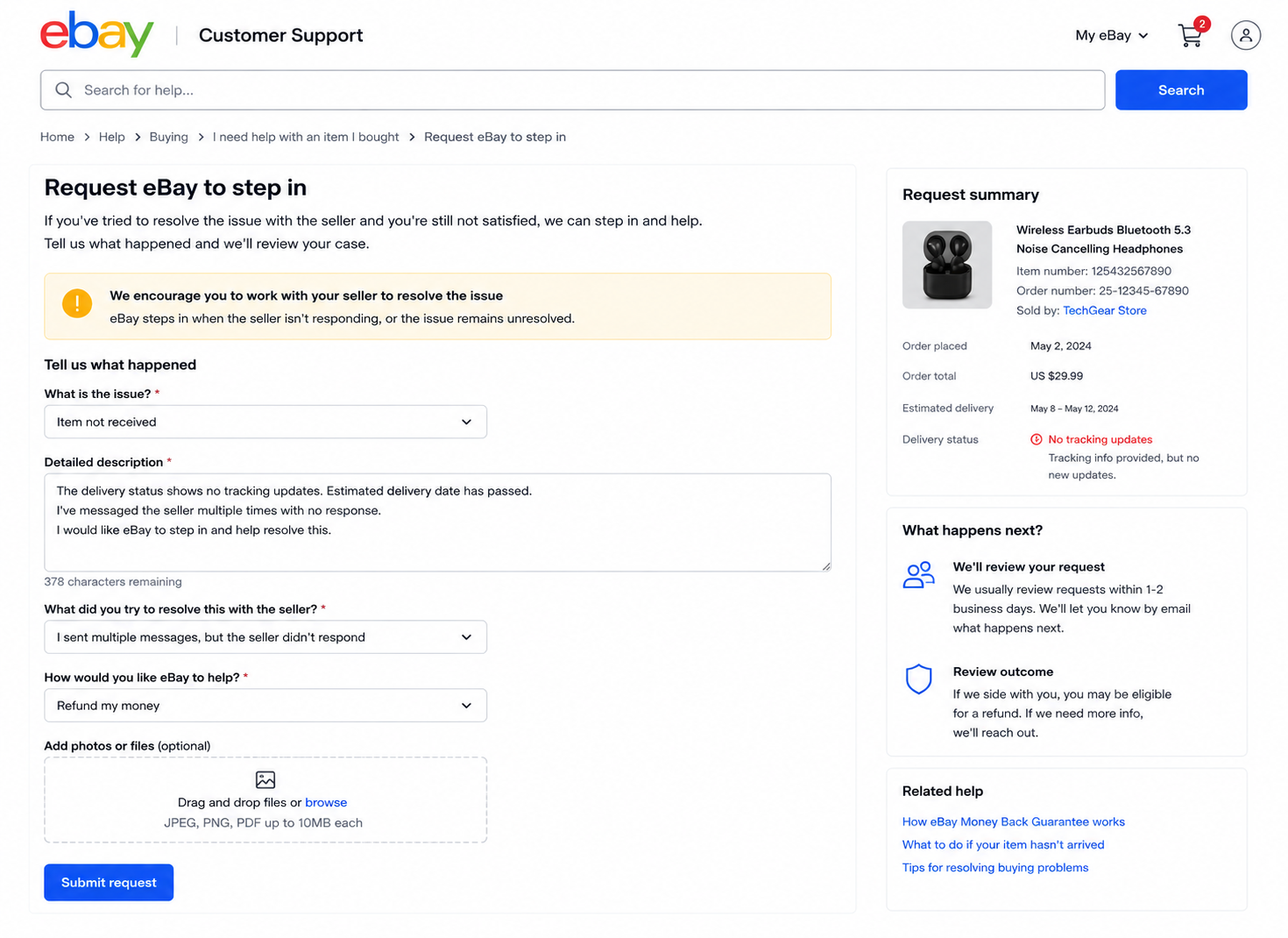
Task: Click the earbuds product thumbnail
Action: click(947, 265)
